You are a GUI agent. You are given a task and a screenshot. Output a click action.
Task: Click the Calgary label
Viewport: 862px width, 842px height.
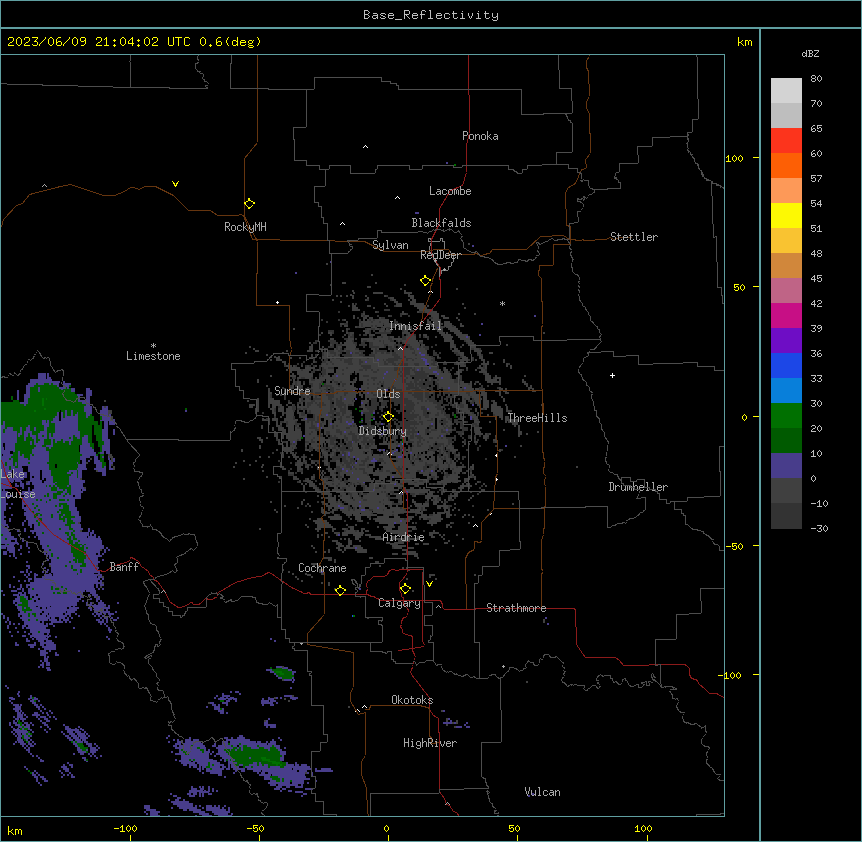(399, 603)
